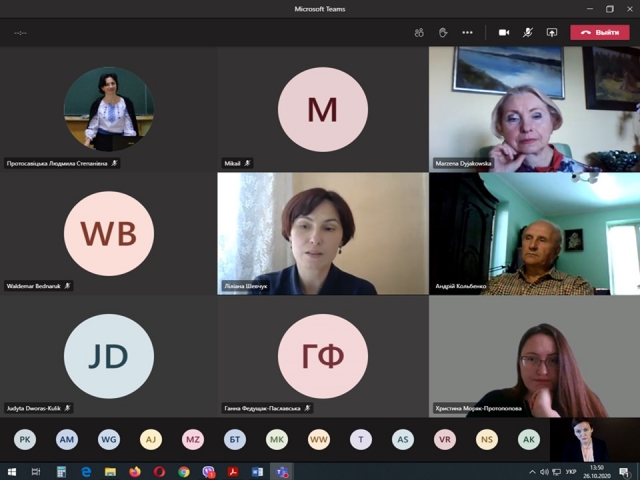The height and width of the screenshot is (480, 640).
Task: Open the Windows Start menu
Action: 12,472
